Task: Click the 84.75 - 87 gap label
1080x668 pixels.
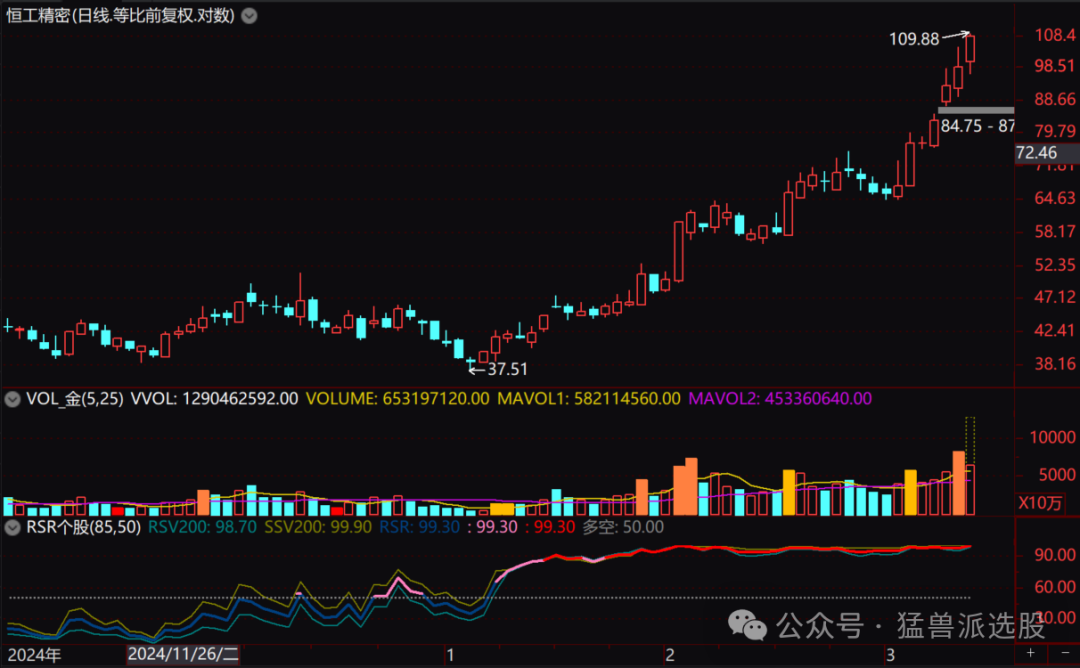Action: point(977,126)
